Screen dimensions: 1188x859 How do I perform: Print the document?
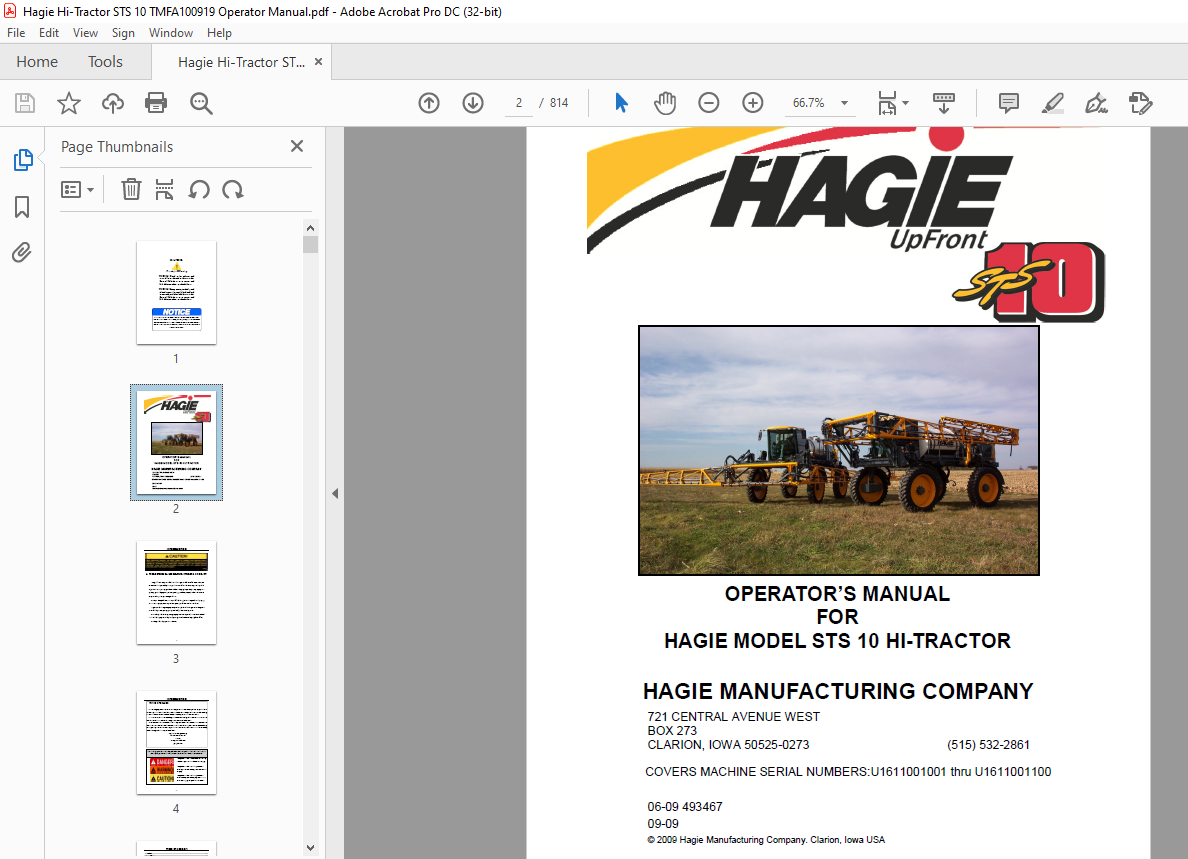156,103
